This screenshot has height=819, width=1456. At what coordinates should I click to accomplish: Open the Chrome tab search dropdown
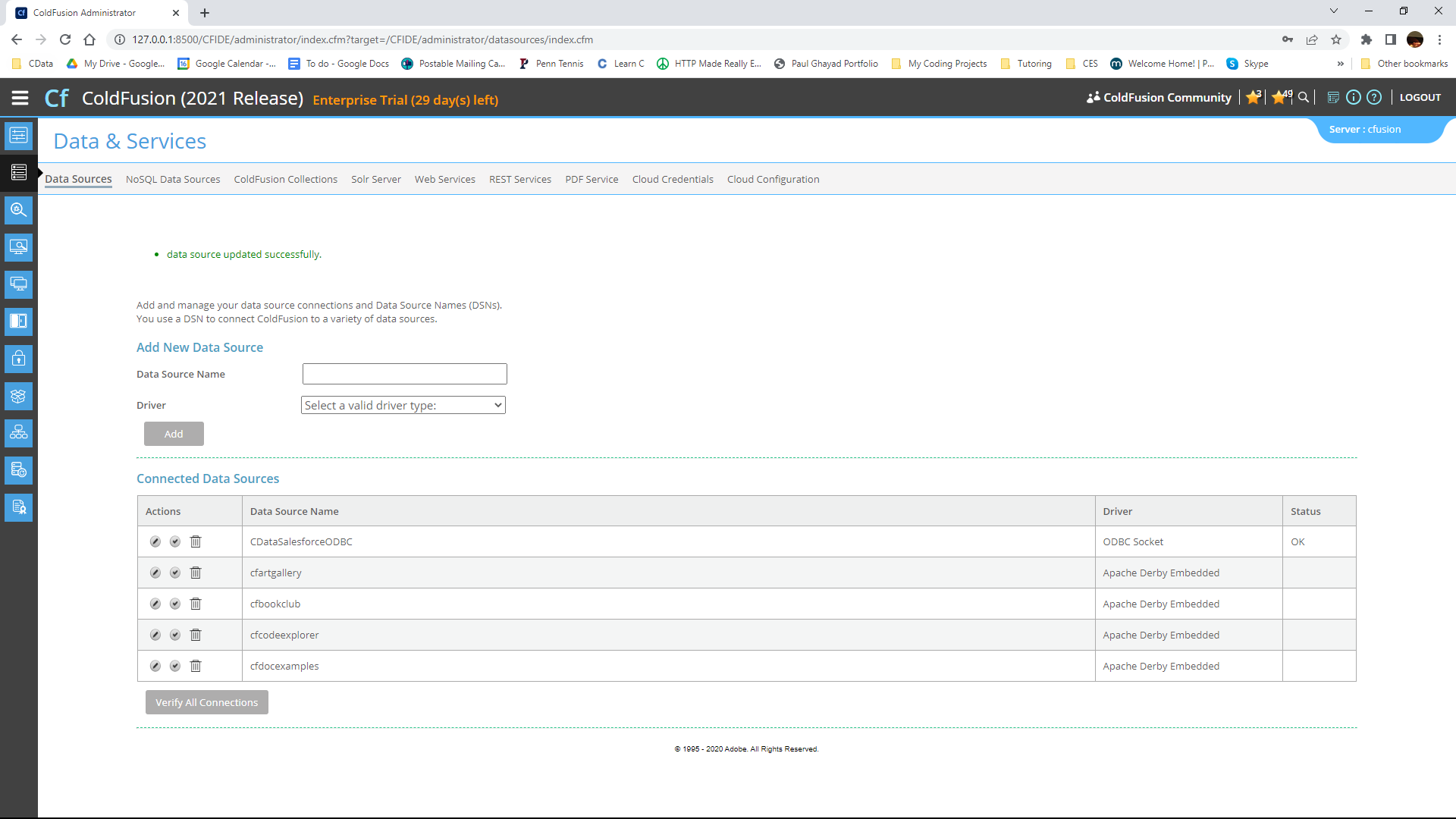1333,11
